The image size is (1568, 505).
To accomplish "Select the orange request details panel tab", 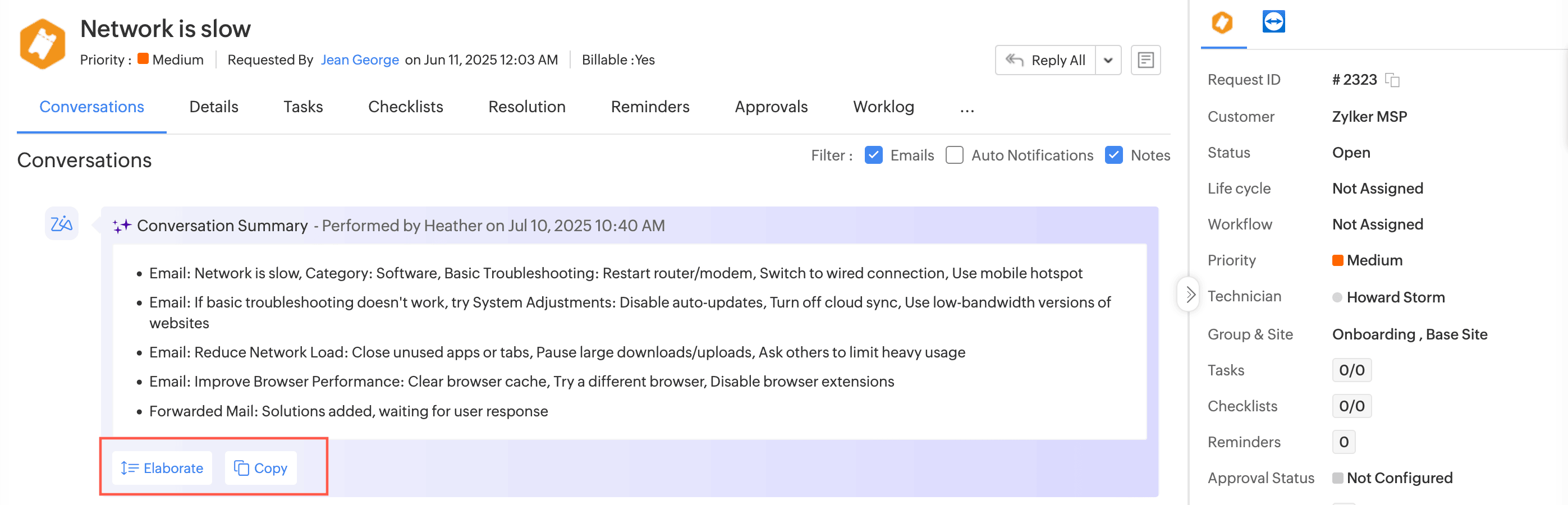I will (1222, 23).
